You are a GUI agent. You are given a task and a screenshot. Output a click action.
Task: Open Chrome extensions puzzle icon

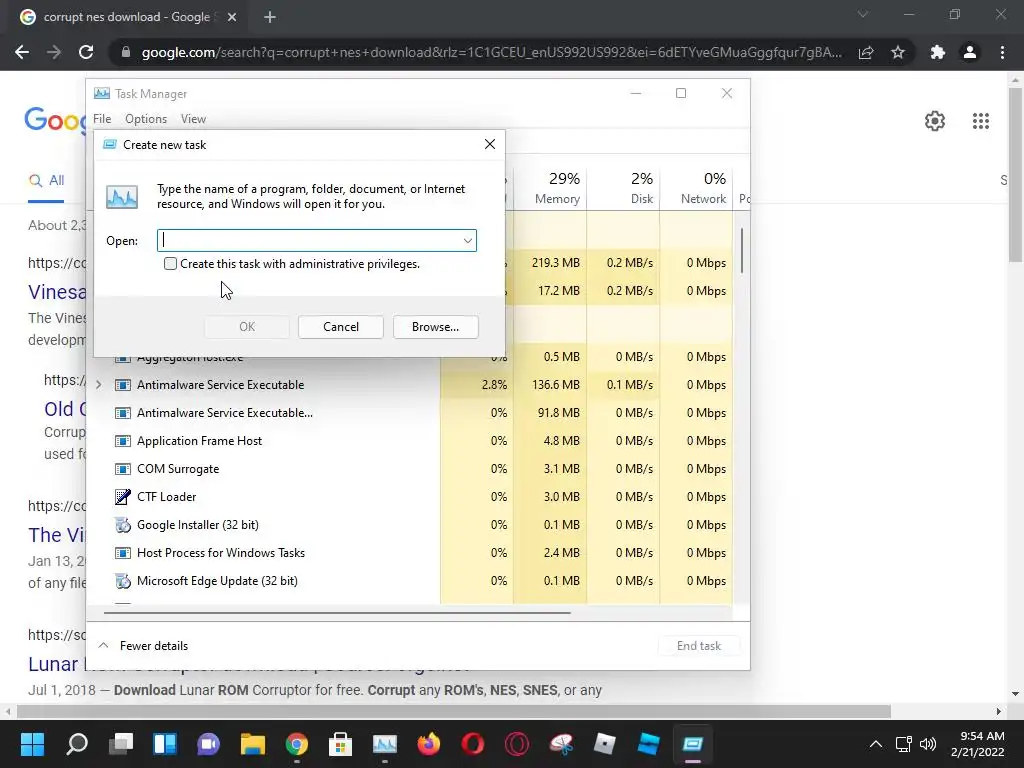938,52
